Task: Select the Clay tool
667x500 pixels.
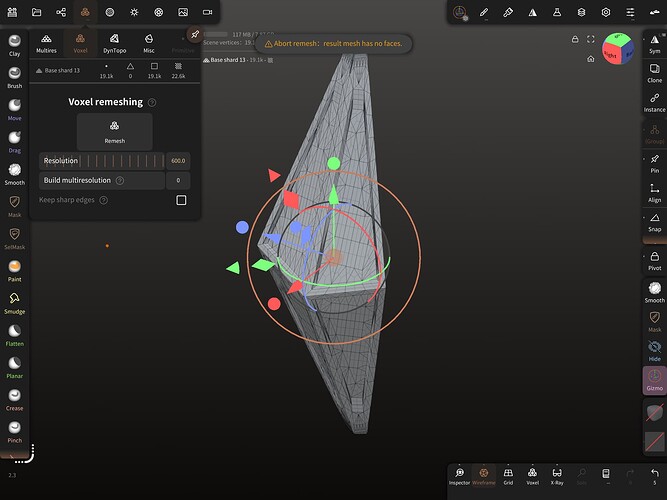Action: tap(14, 45)
